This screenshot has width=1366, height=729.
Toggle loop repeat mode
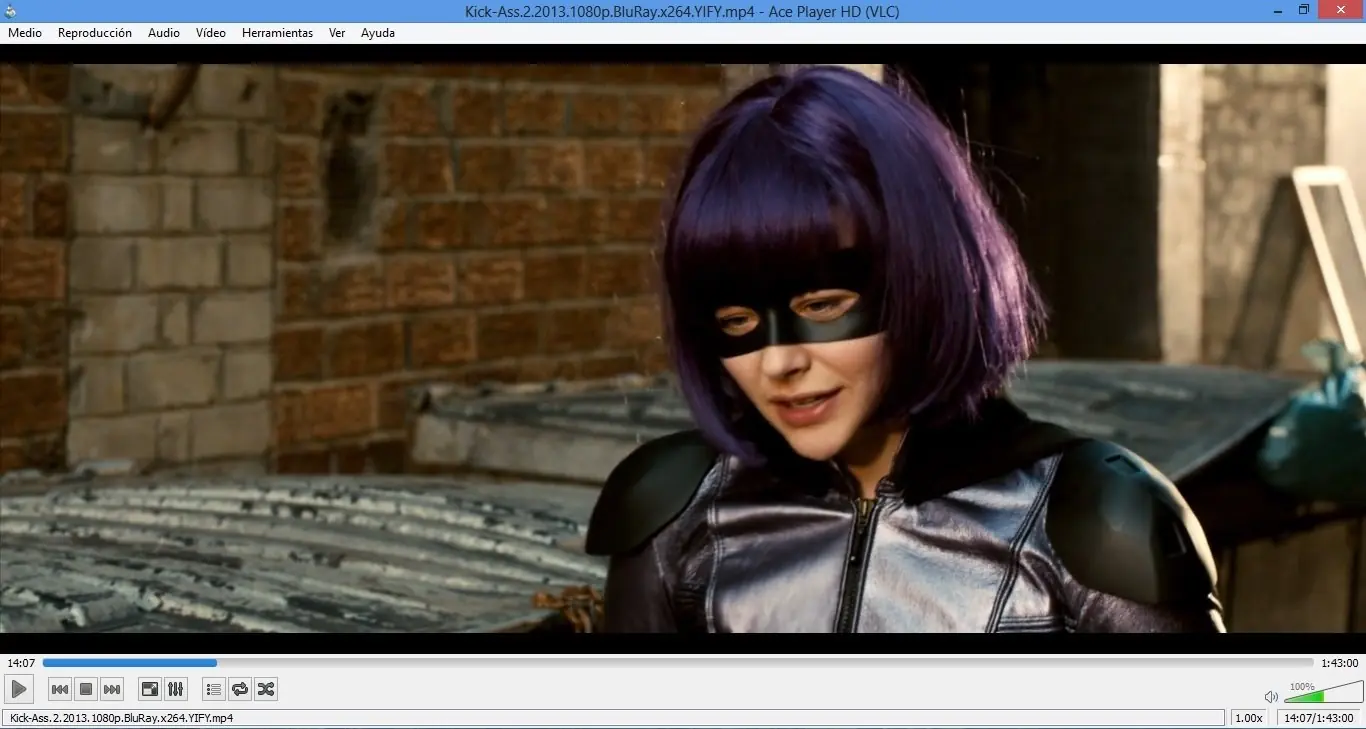click(239, 689)
